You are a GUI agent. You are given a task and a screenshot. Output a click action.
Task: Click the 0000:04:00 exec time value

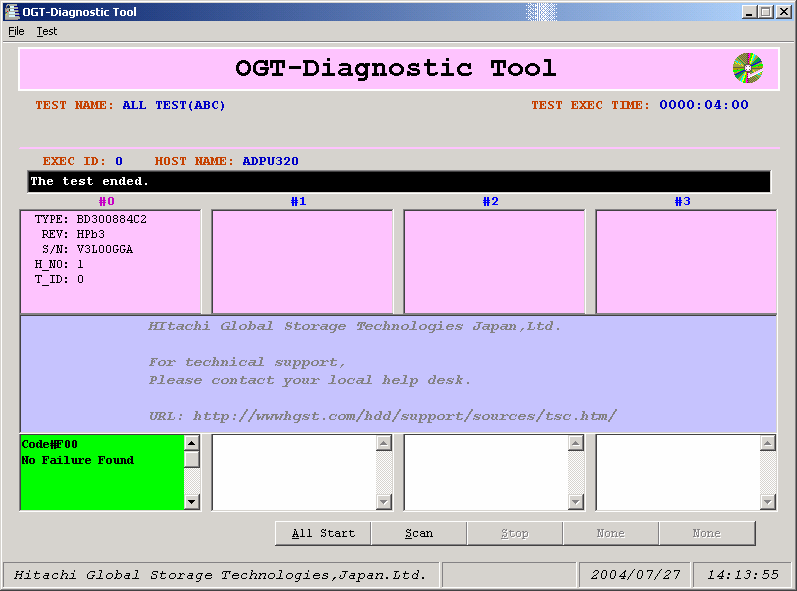tap(704, 105)
